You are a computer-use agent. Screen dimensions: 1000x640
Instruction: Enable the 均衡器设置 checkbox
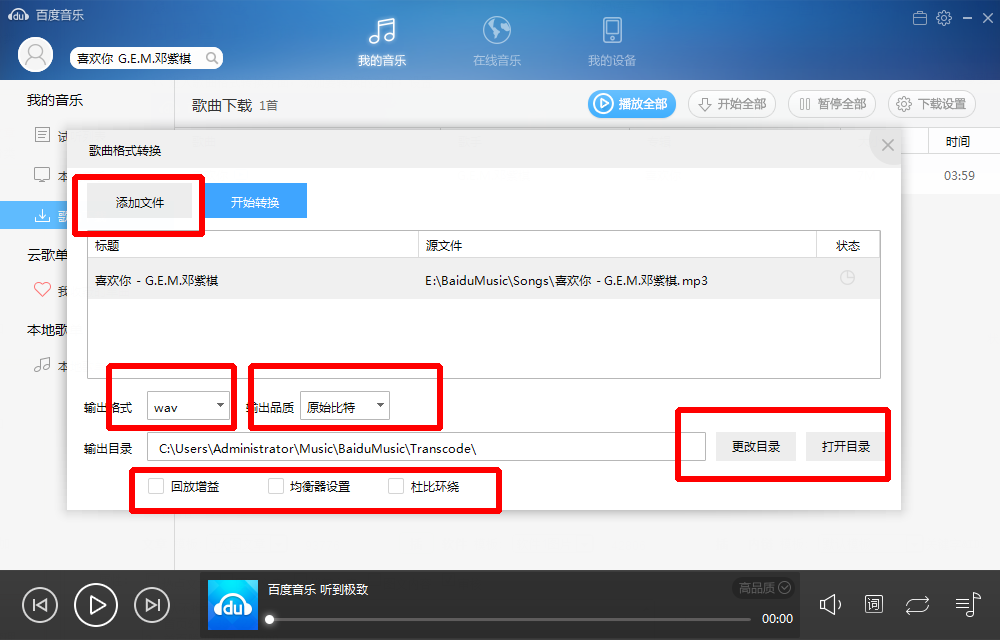coord(275,485)
